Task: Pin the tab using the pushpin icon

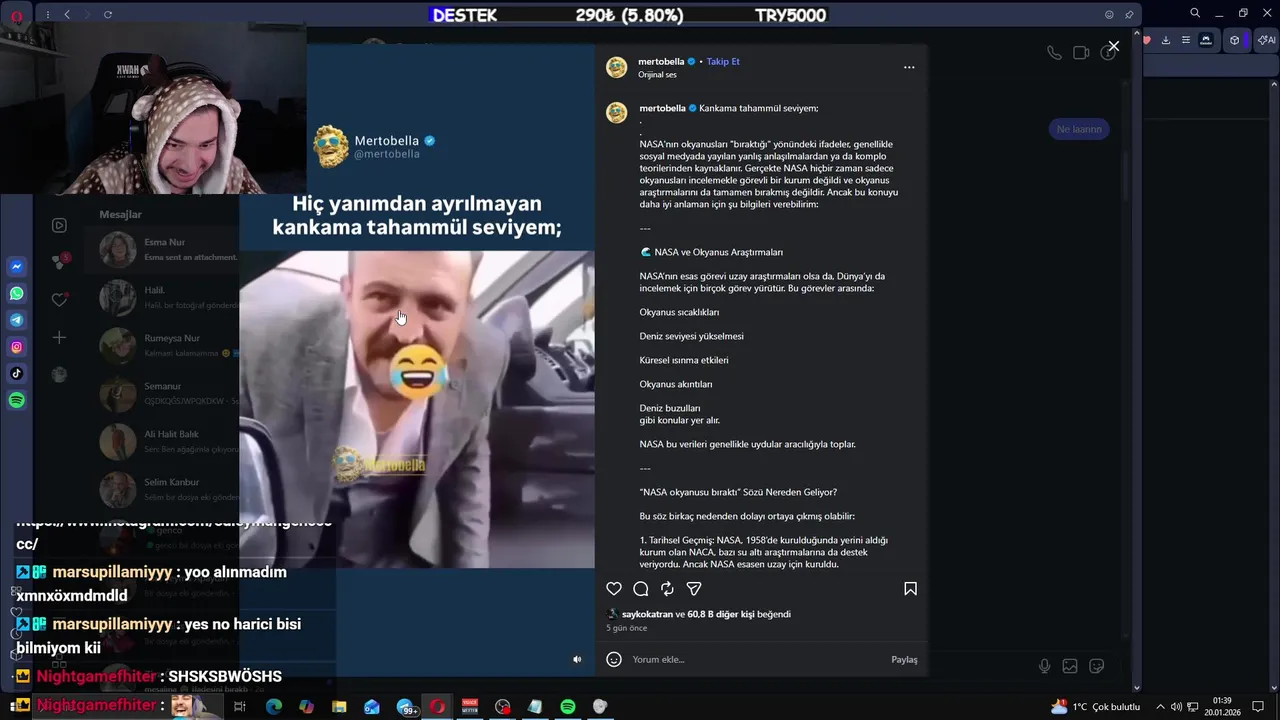Action: tap(1129, 15)
